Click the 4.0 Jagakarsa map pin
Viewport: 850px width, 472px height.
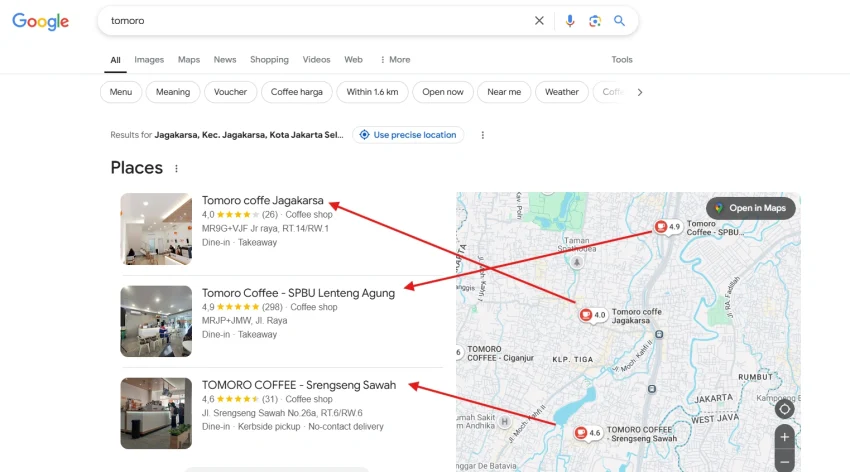pos(593,315)
